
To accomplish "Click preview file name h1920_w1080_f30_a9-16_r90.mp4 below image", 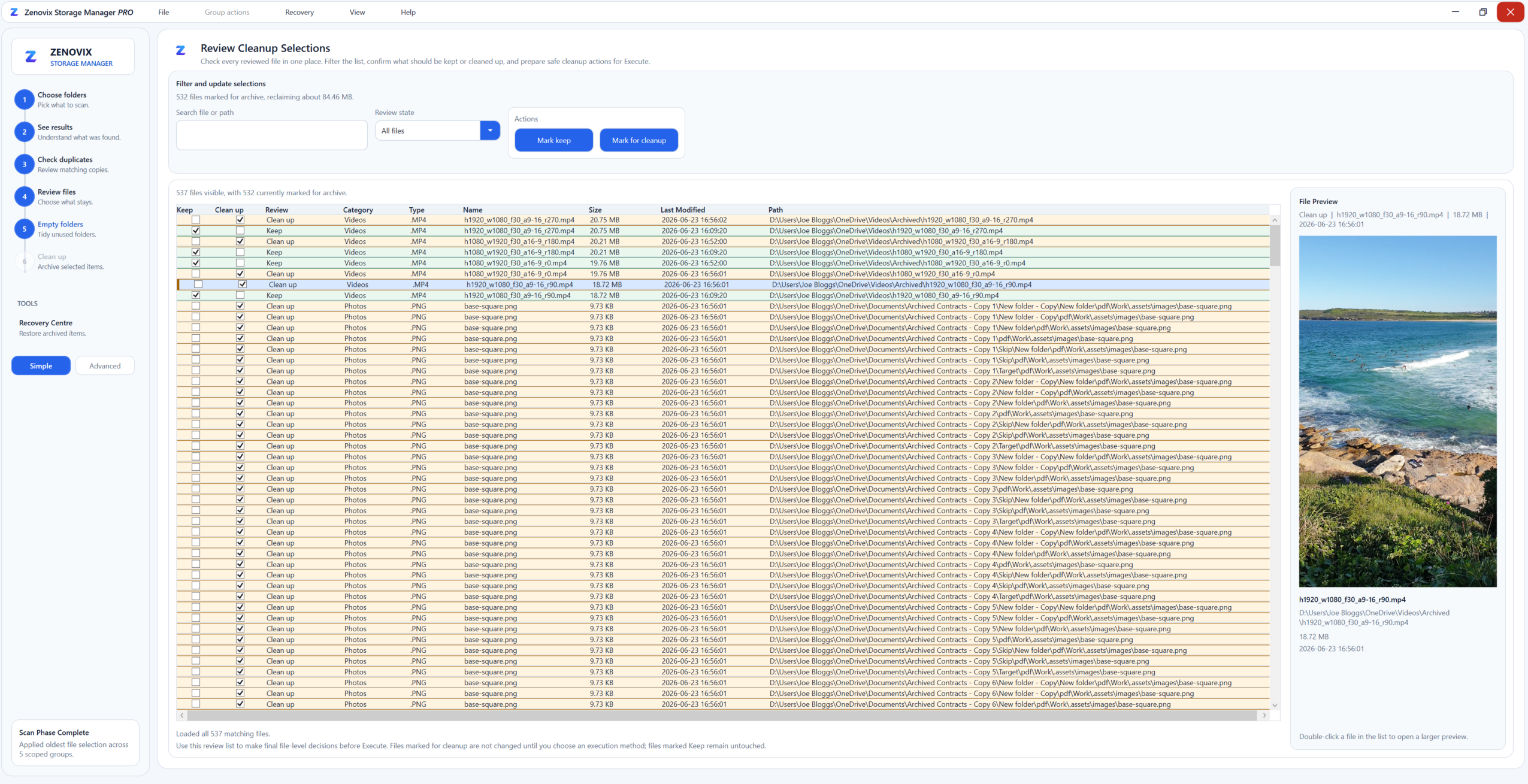I will click(x=1352, y=600).
